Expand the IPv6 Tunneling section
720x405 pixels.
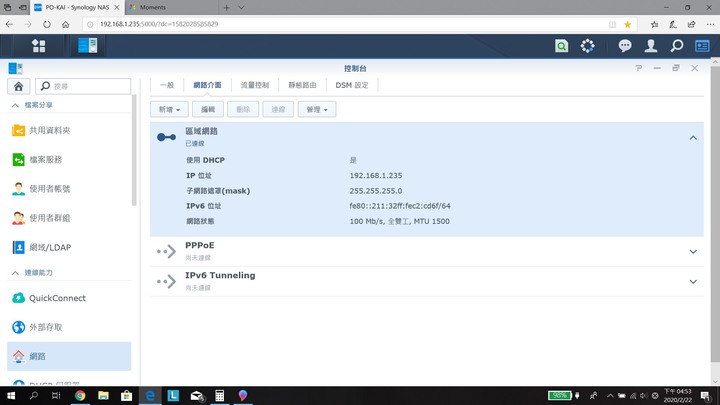(x=693, y=281)
